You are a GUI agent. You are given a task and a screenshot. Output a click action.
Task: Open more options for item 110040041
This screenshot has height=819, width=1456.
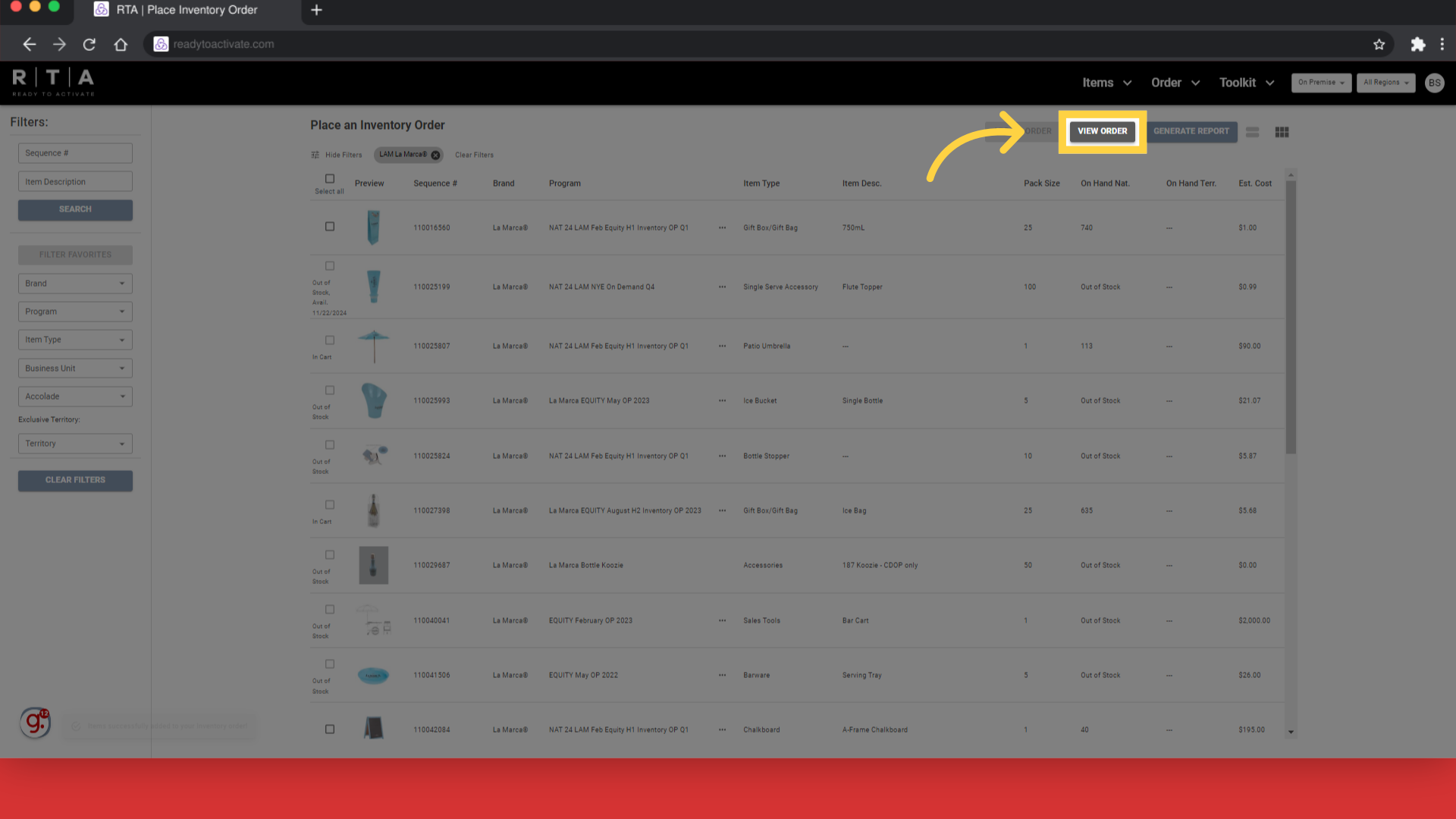tap(722, 620)
